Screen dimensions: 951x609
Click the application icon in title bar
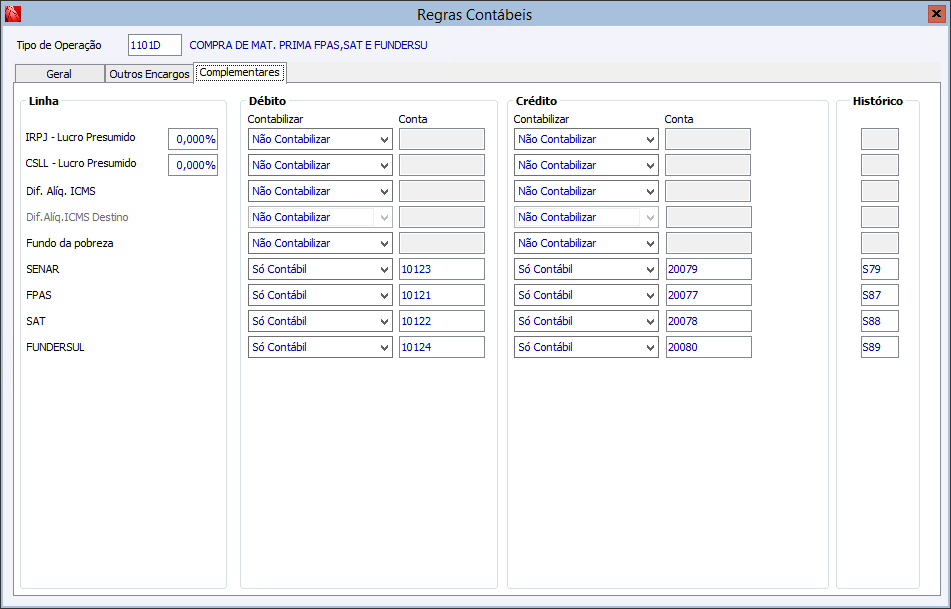[x=12, y=14]
